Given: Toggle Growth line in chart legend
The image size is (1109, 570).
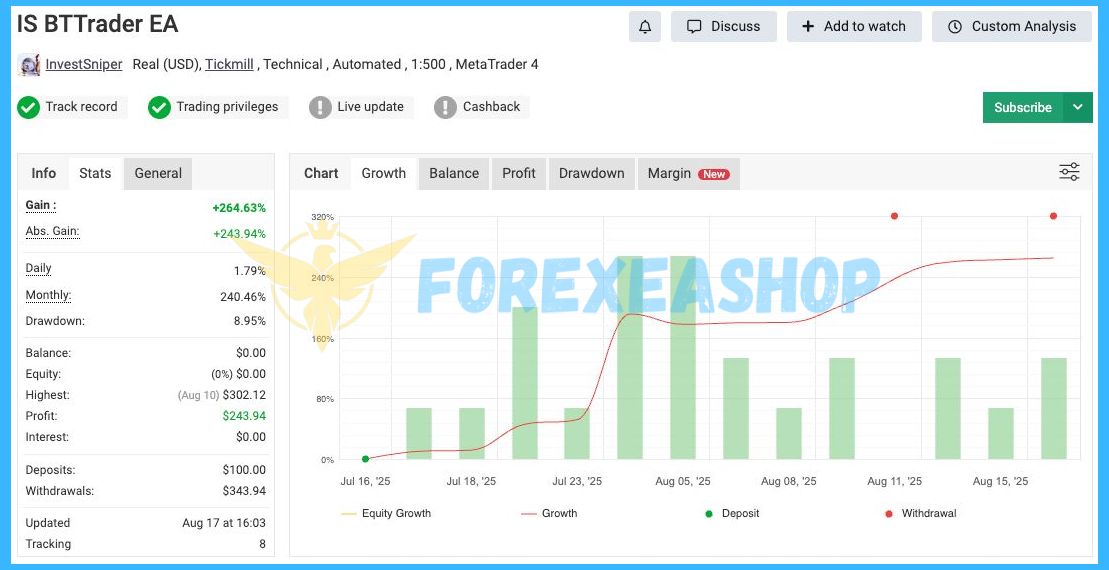Looking at the screenshot, I should [x=549, y=513].
